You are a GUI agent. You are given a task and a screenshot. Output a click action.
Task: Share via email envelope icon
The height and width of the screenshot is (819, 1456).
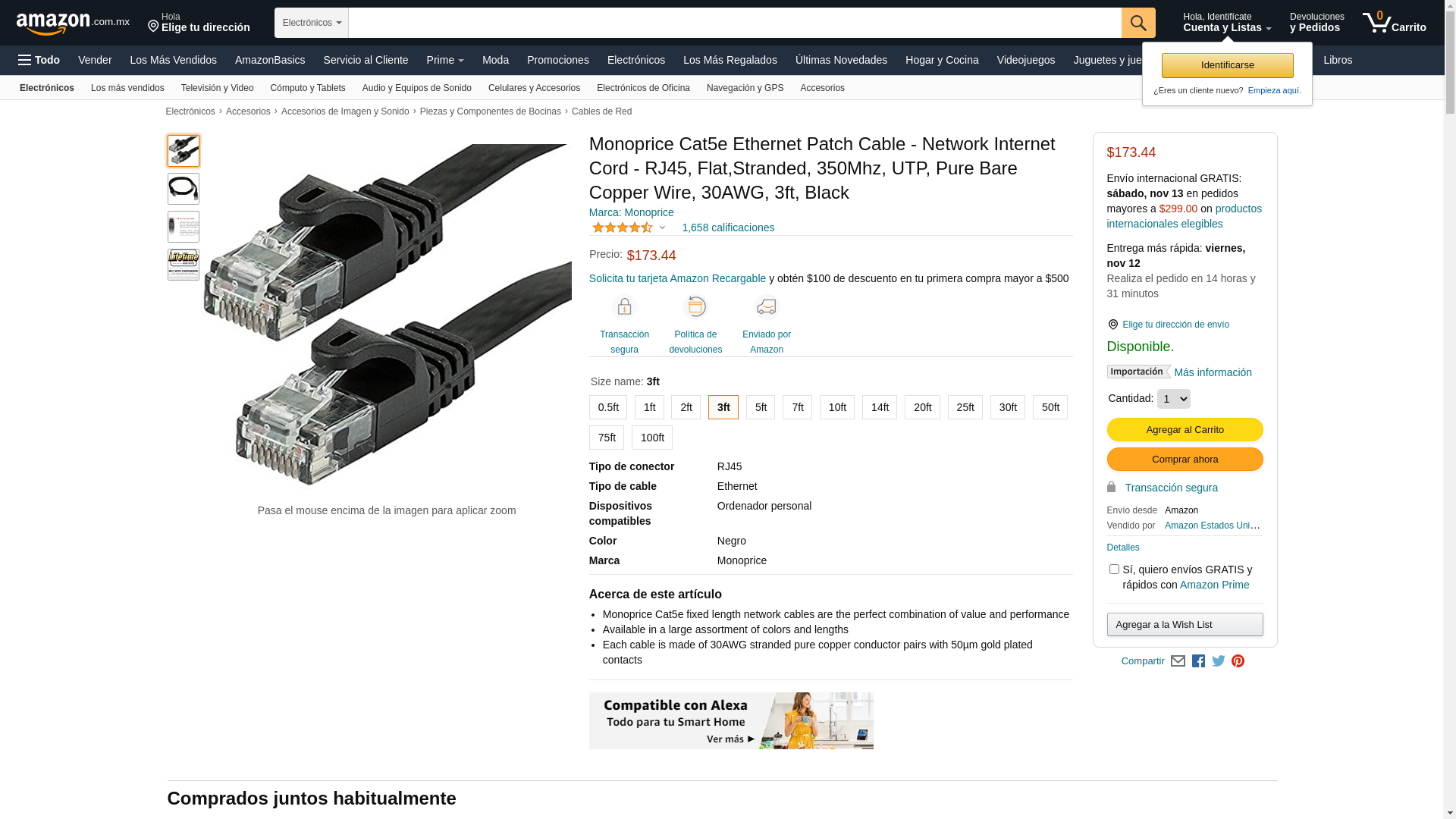click(x=1178, y=661)
